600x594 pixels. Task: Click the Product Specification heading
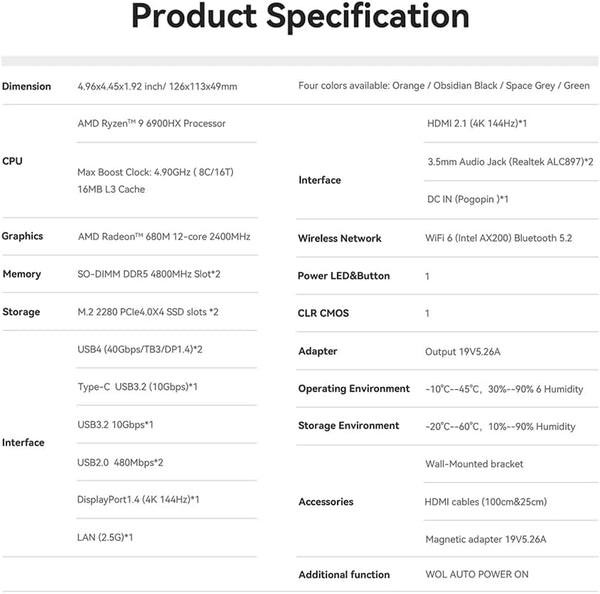(x=300, y=17)
